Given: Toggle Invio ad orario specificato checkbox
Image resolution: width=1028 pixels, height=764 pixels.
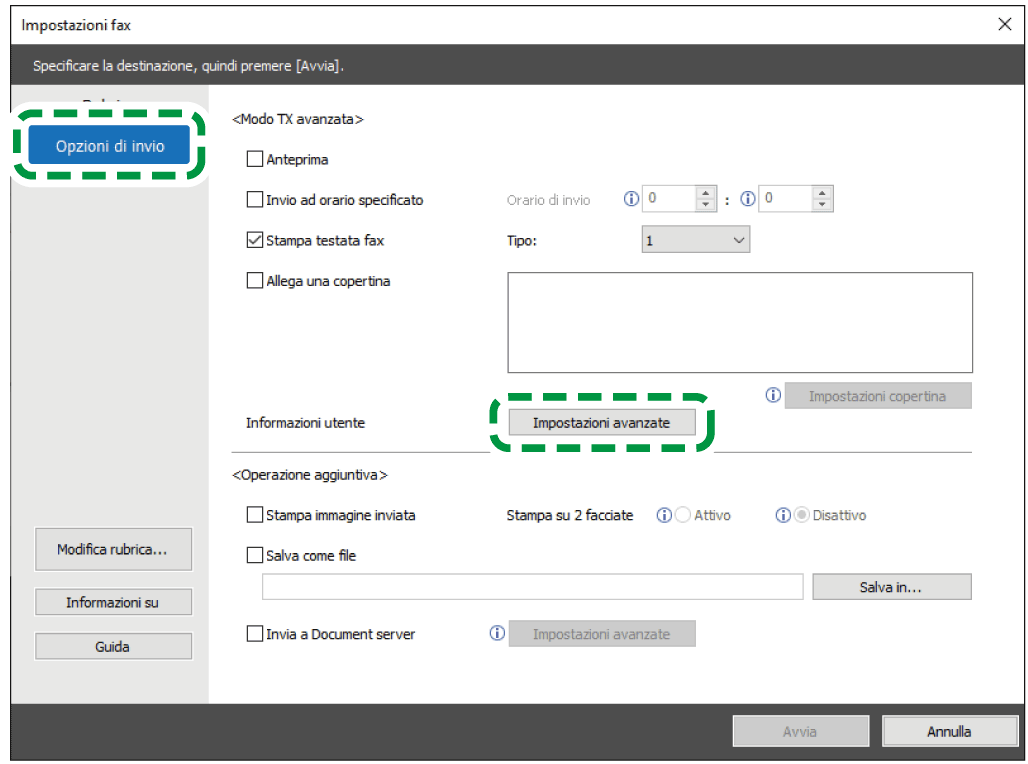Looking at the screenshot, I should 255,200.
